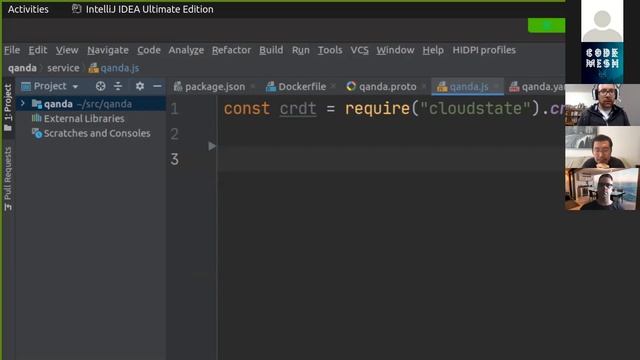The image size is (640, 360).
Task: Select the Code Mesh logo video tile
Action: 602,63
